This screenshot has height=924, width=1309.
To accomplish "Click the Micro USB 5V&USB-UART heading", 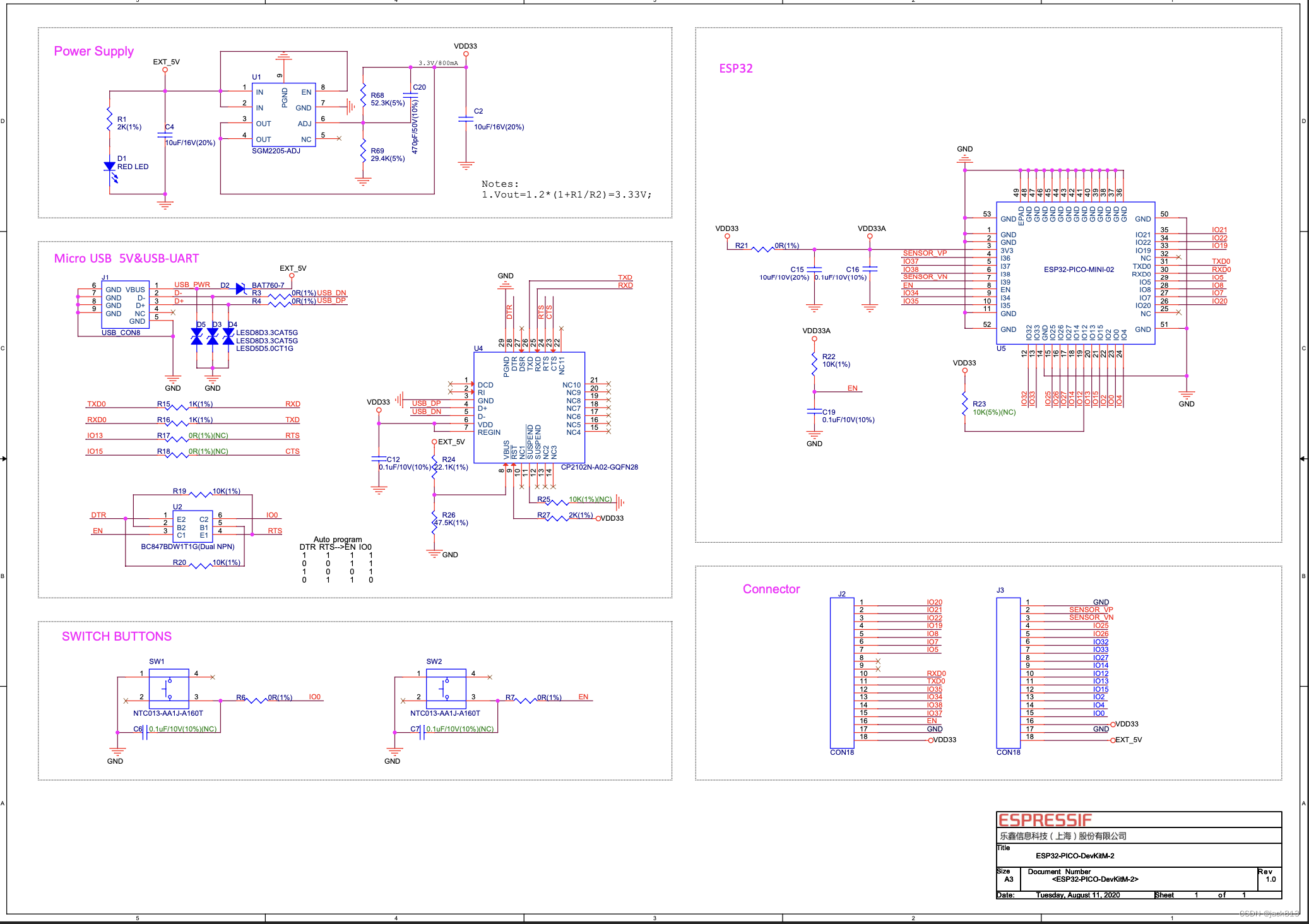I will click(x=126, y=258).
